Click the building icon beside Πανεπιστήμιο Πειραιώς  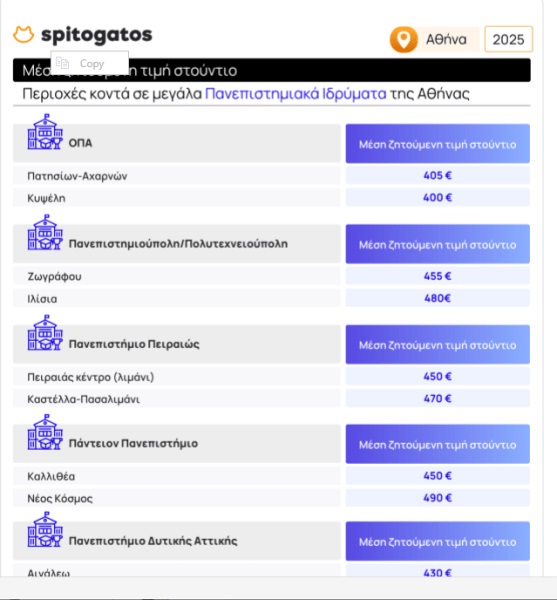point(45,333)
